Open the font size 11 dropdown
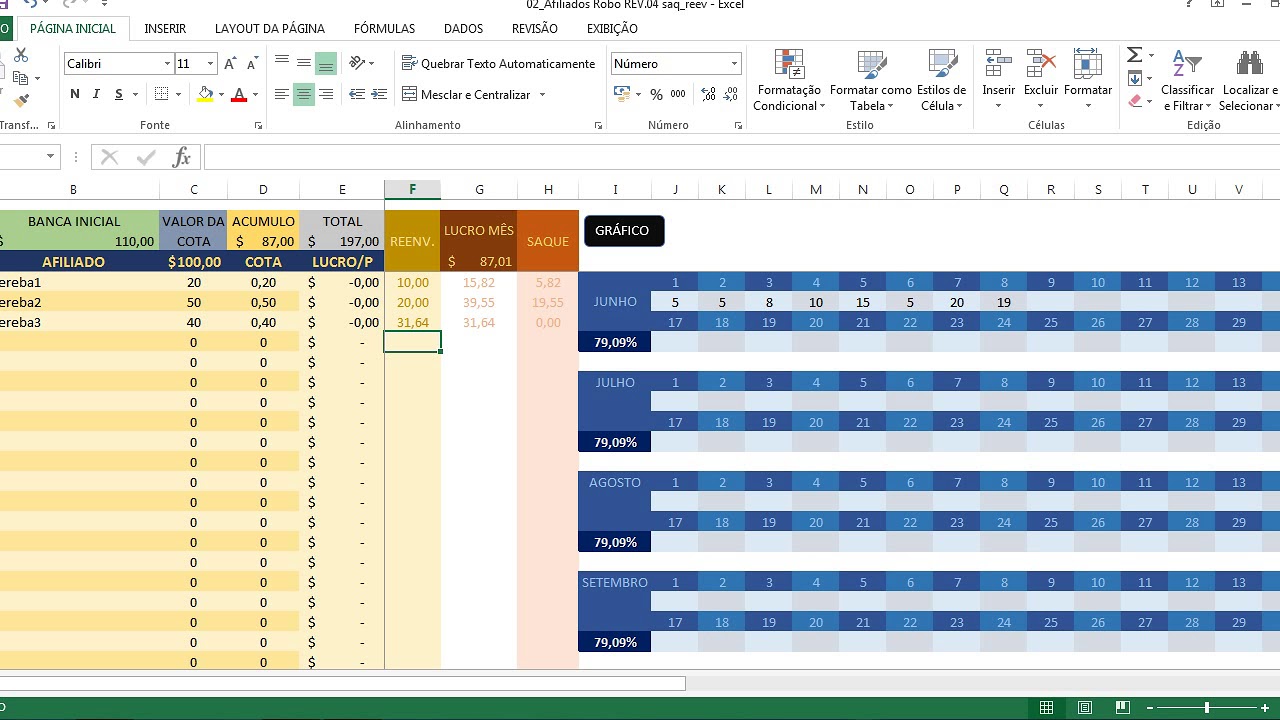Image resolution: width=1280 pixels, height=720 pixels. [210, 64]
